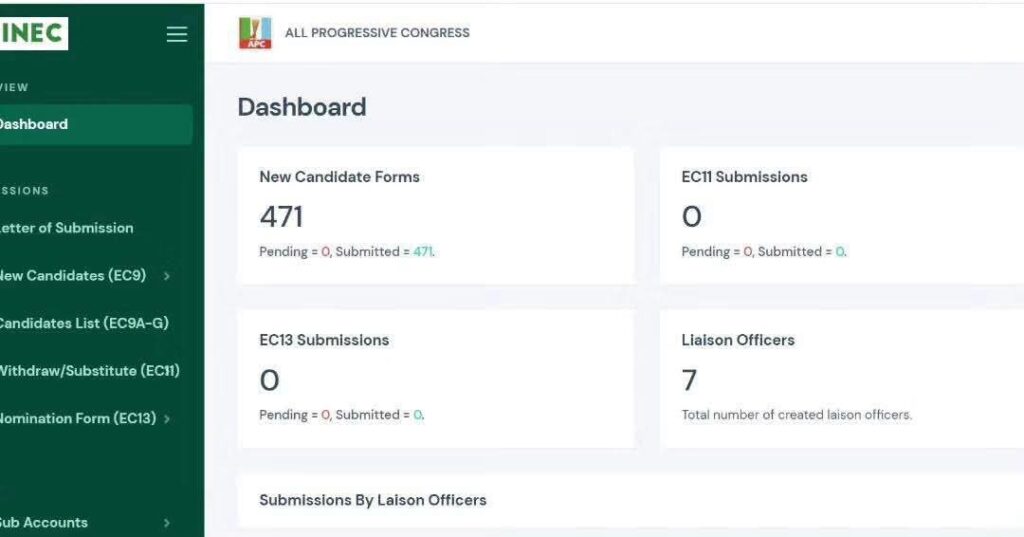Expand the Sub Accounts chevron
The width and height of the screenshot is (1024, 537).
click(167, 523)
